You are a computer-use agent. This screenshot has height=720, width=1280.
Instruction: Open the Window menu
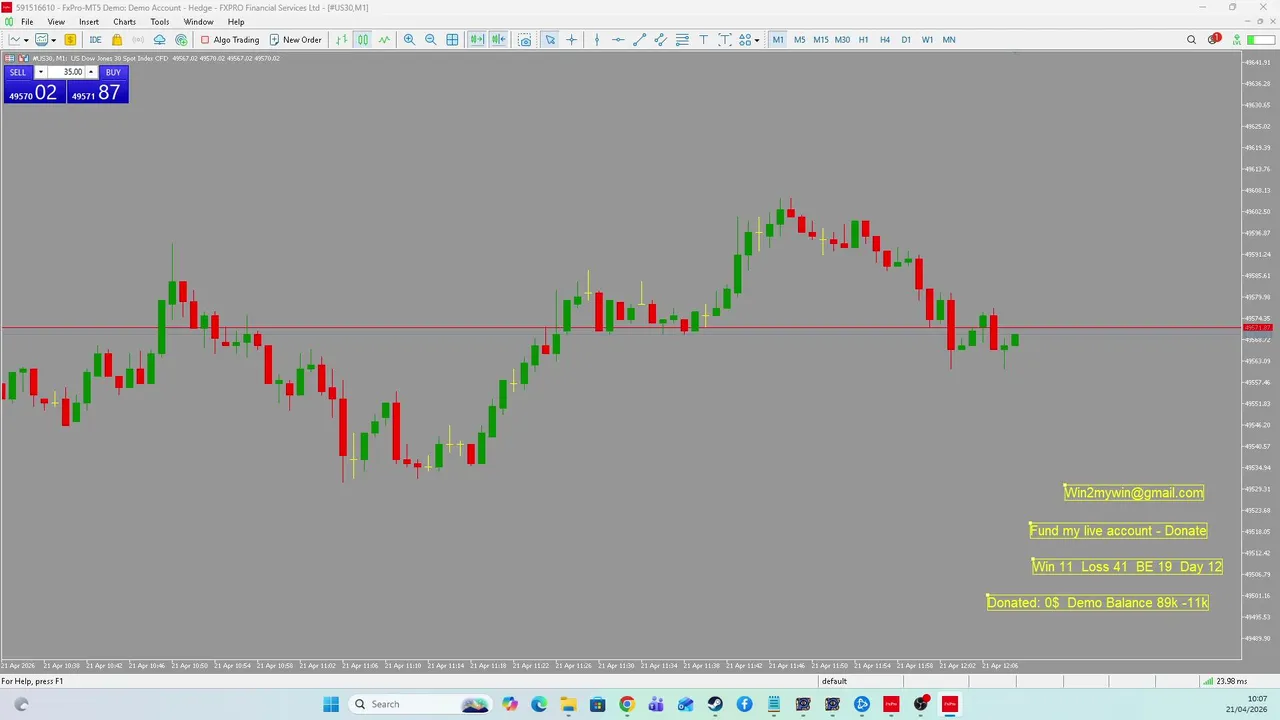[x=198, y=22]
